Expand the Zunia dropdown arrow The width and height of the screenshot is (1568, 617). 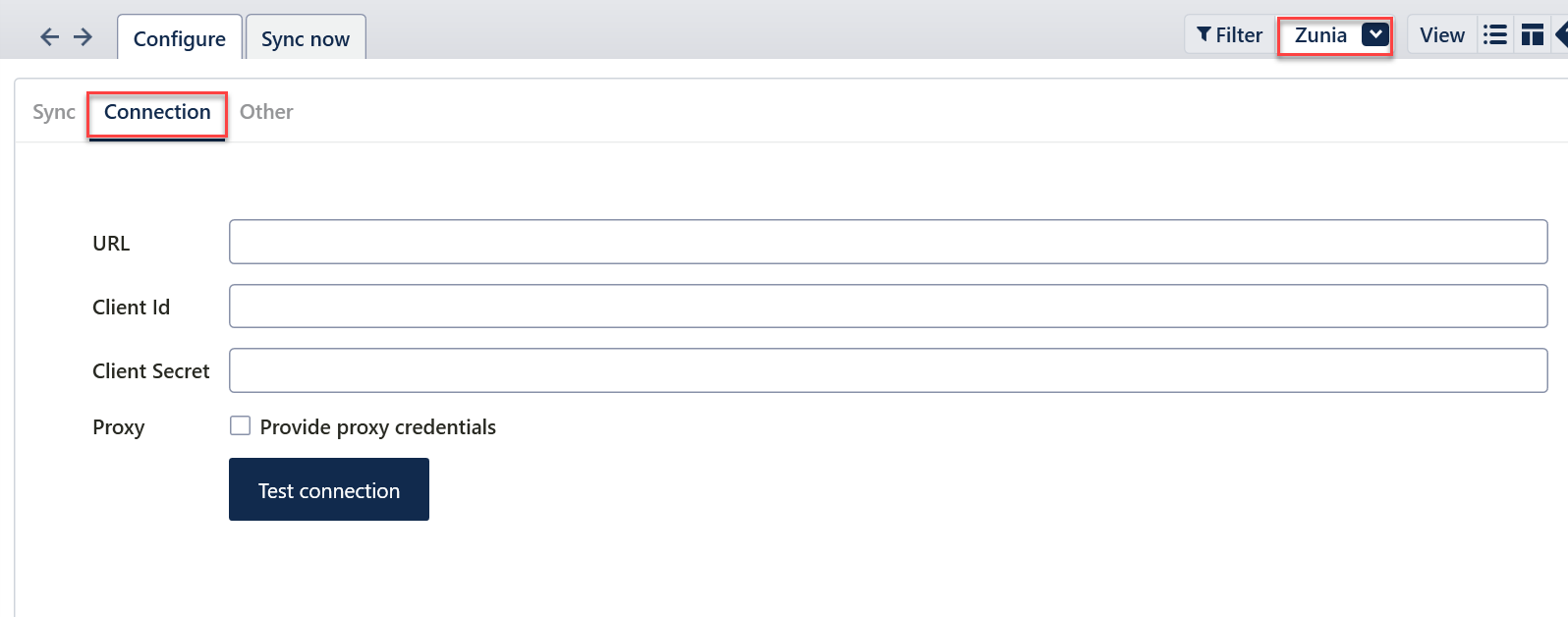click(x=1375, y=34)
